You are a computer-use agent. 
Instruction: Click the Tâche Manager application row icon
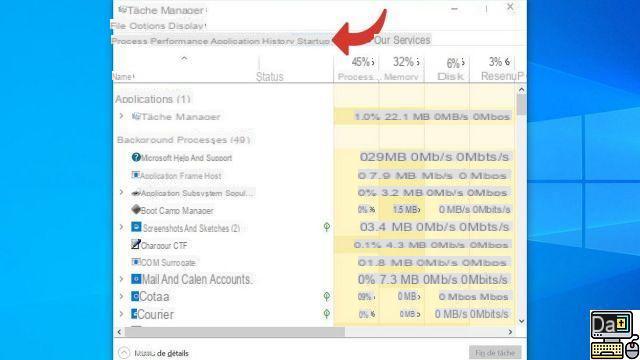[x=136, y=116]
